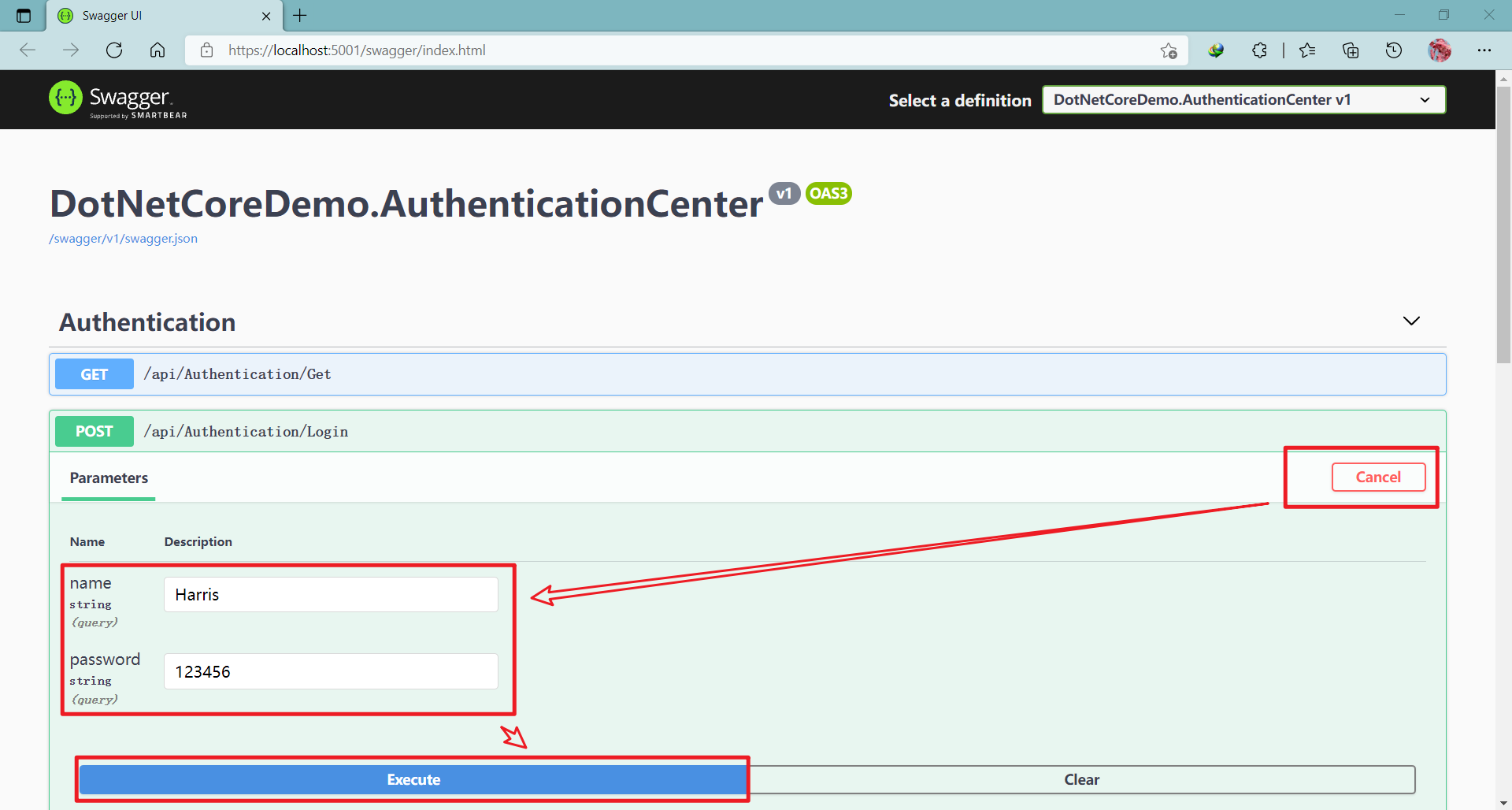
Task: Click the name input containing Harris
Action: pos(331,595)
